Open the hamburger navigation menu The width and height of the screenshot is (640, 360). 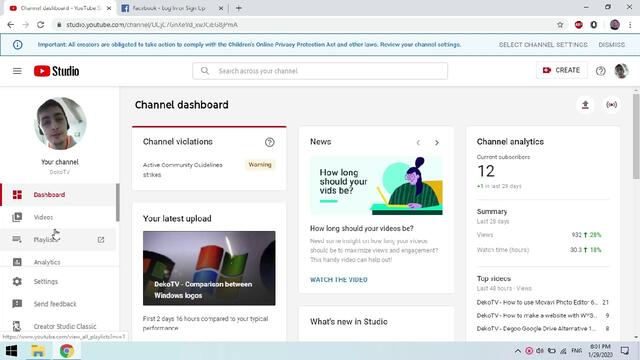[x=17, y=71]
